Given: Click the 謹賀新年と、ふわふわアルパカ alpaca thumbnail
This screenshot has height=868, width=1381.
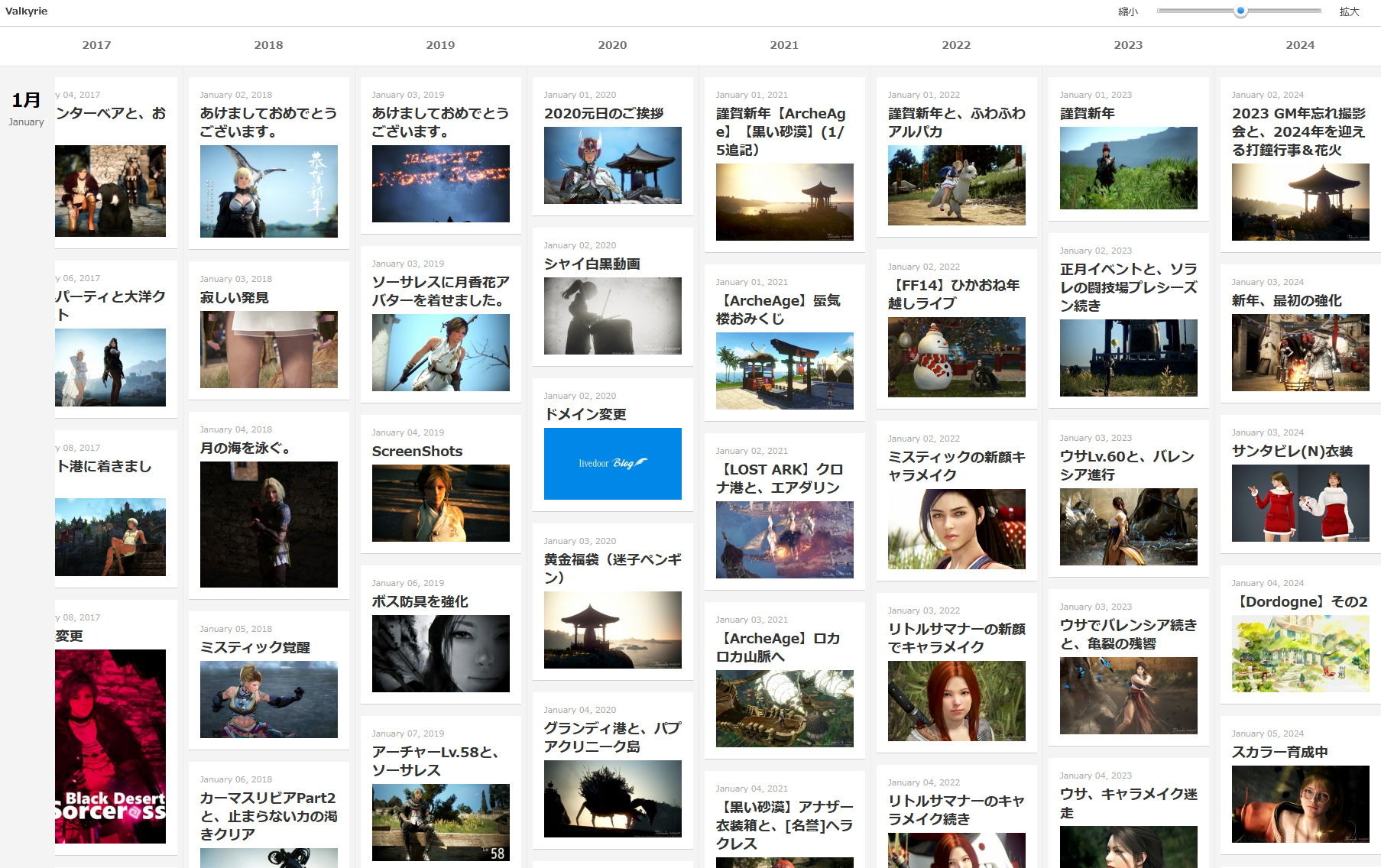Looking at the screenshot, I should 957,185.
